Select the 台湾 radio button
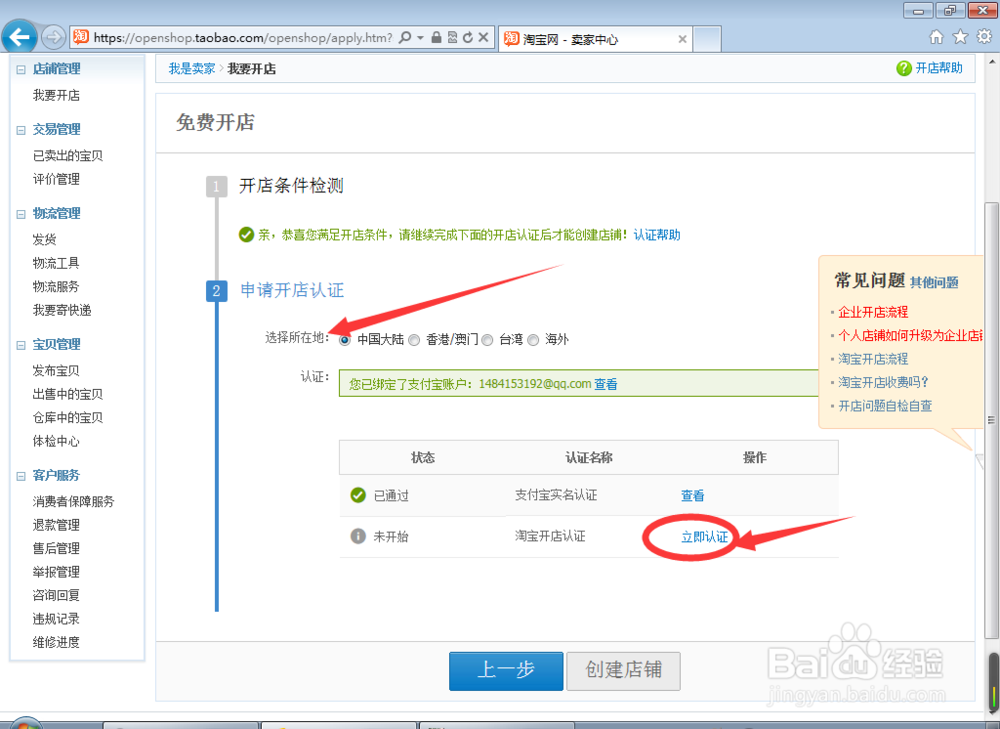 pos(487,340)
